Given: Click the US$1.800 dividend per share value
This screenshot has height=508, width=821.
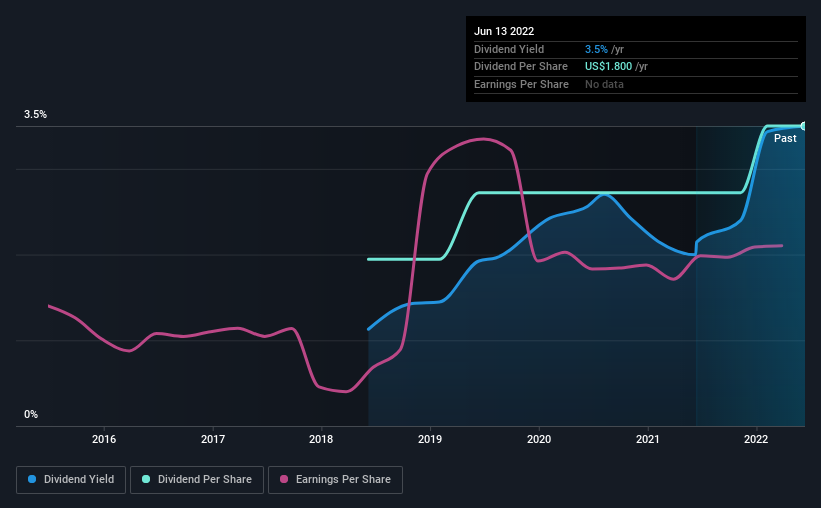Looking at the screenshot, I should (608, 67).
